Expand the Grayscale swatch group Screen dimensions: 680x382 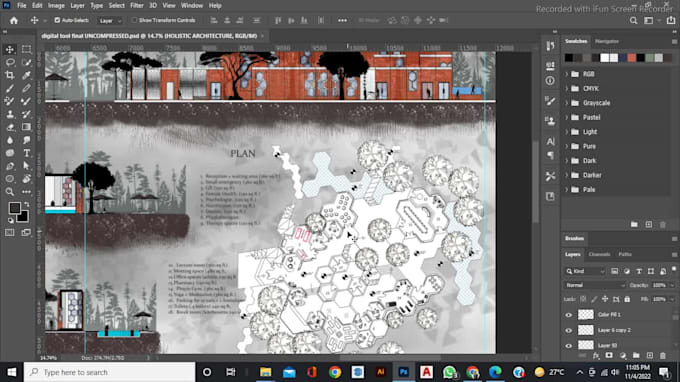pyautogui.click(x=566, y=103)
